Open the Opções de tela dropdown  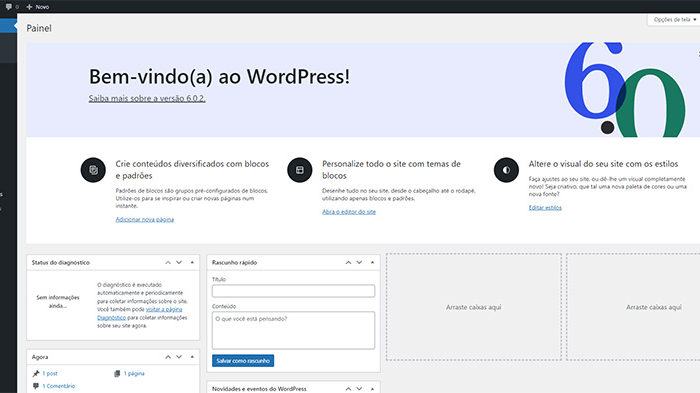675,20
